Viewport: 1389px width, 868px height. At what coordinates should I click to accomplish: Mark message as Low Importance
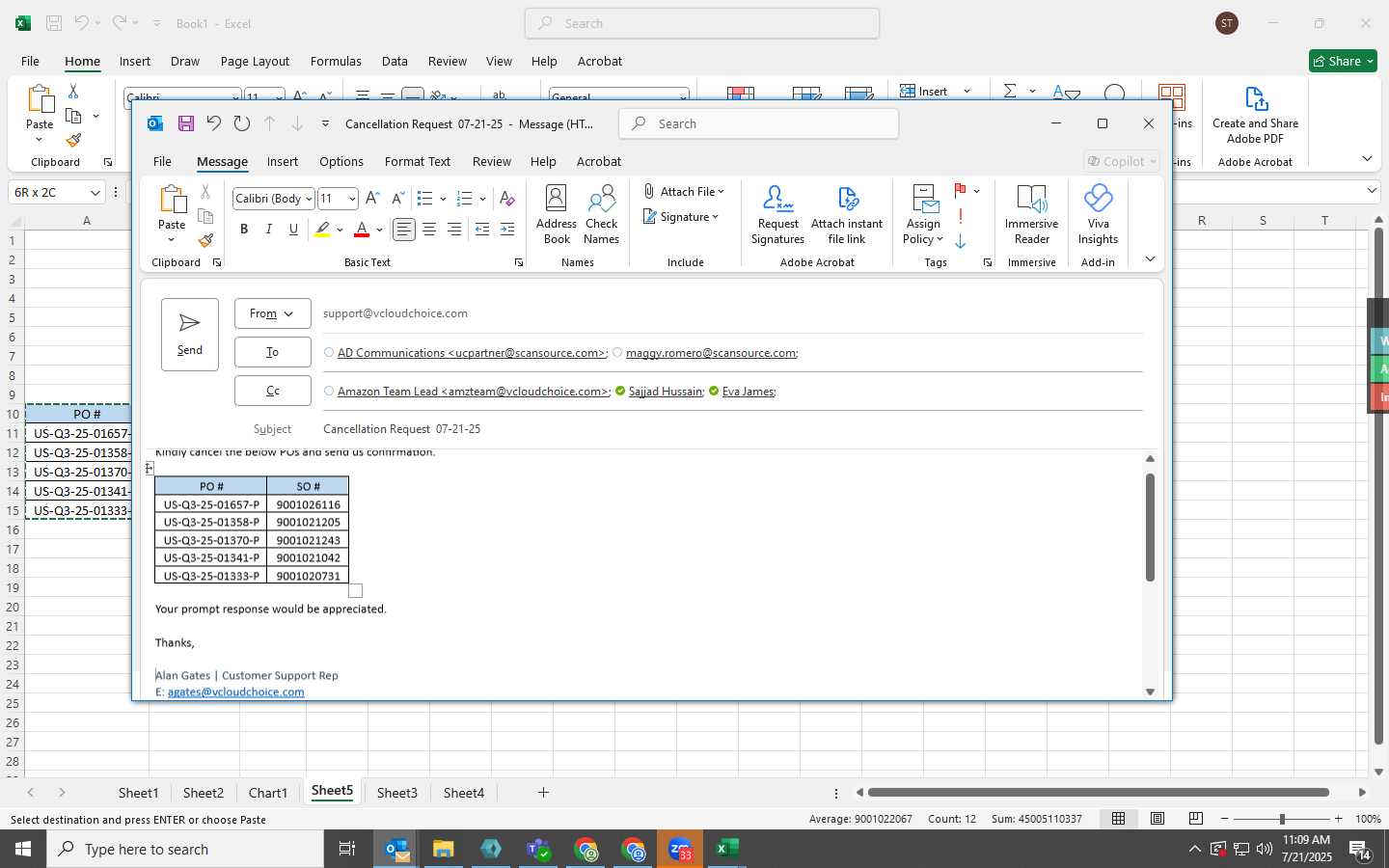click(961, 241)
